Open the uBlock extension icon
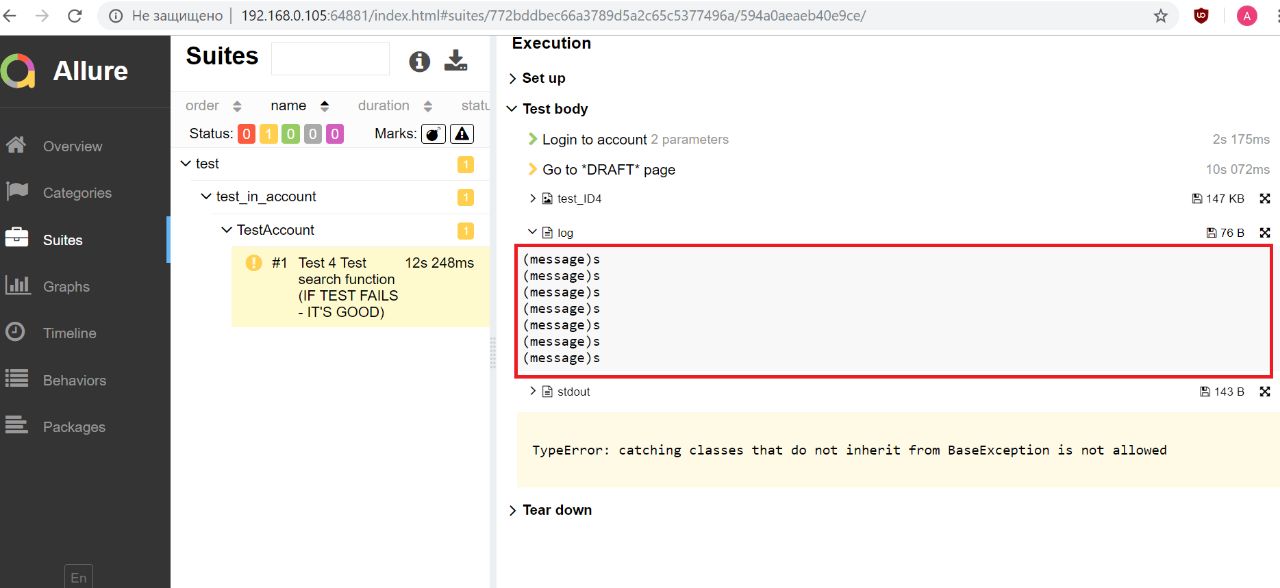 pos(1201,16)
